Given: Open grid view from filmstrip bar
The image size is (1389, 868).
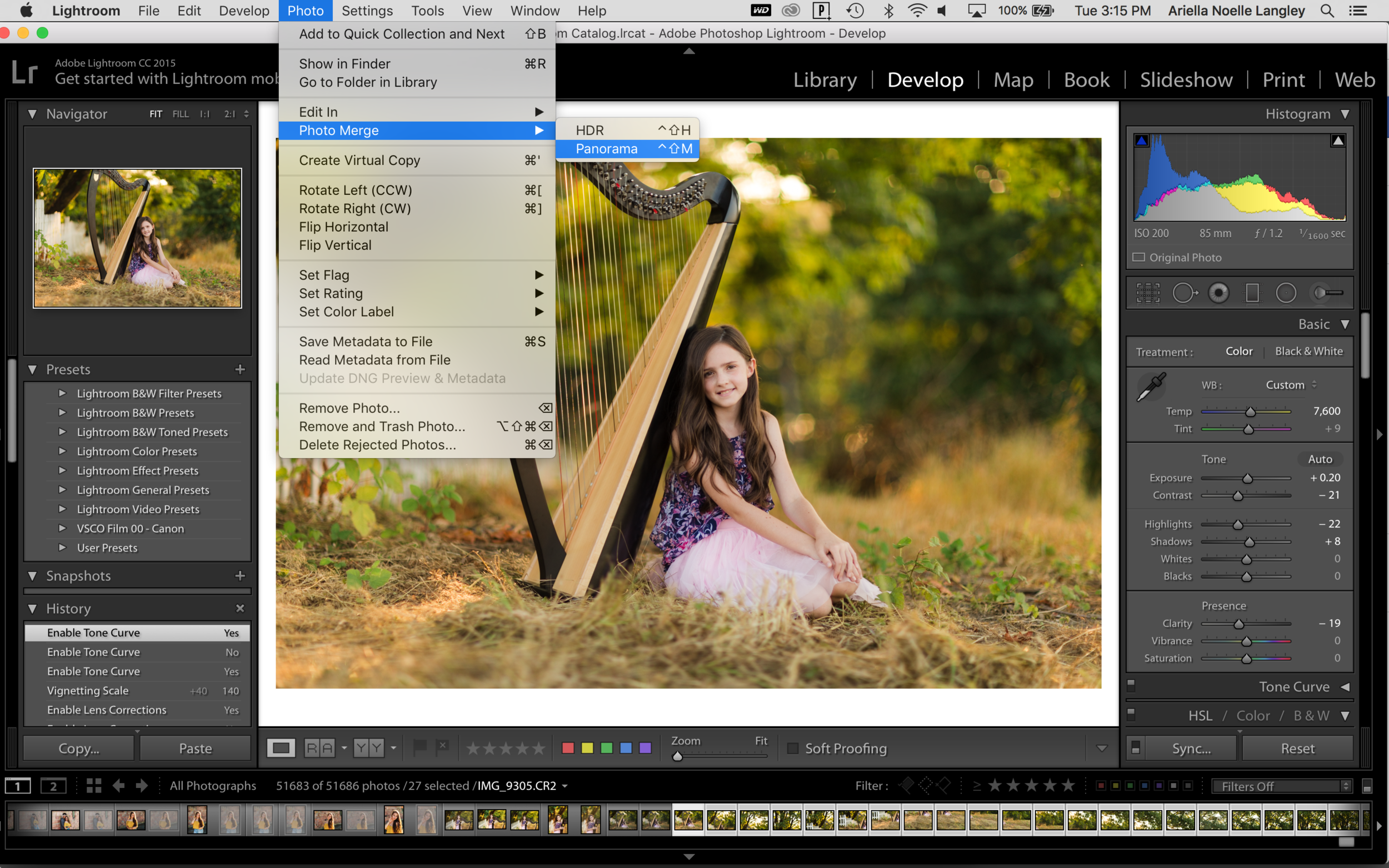Looking at the screenshot, I should [x=93, y=786].
